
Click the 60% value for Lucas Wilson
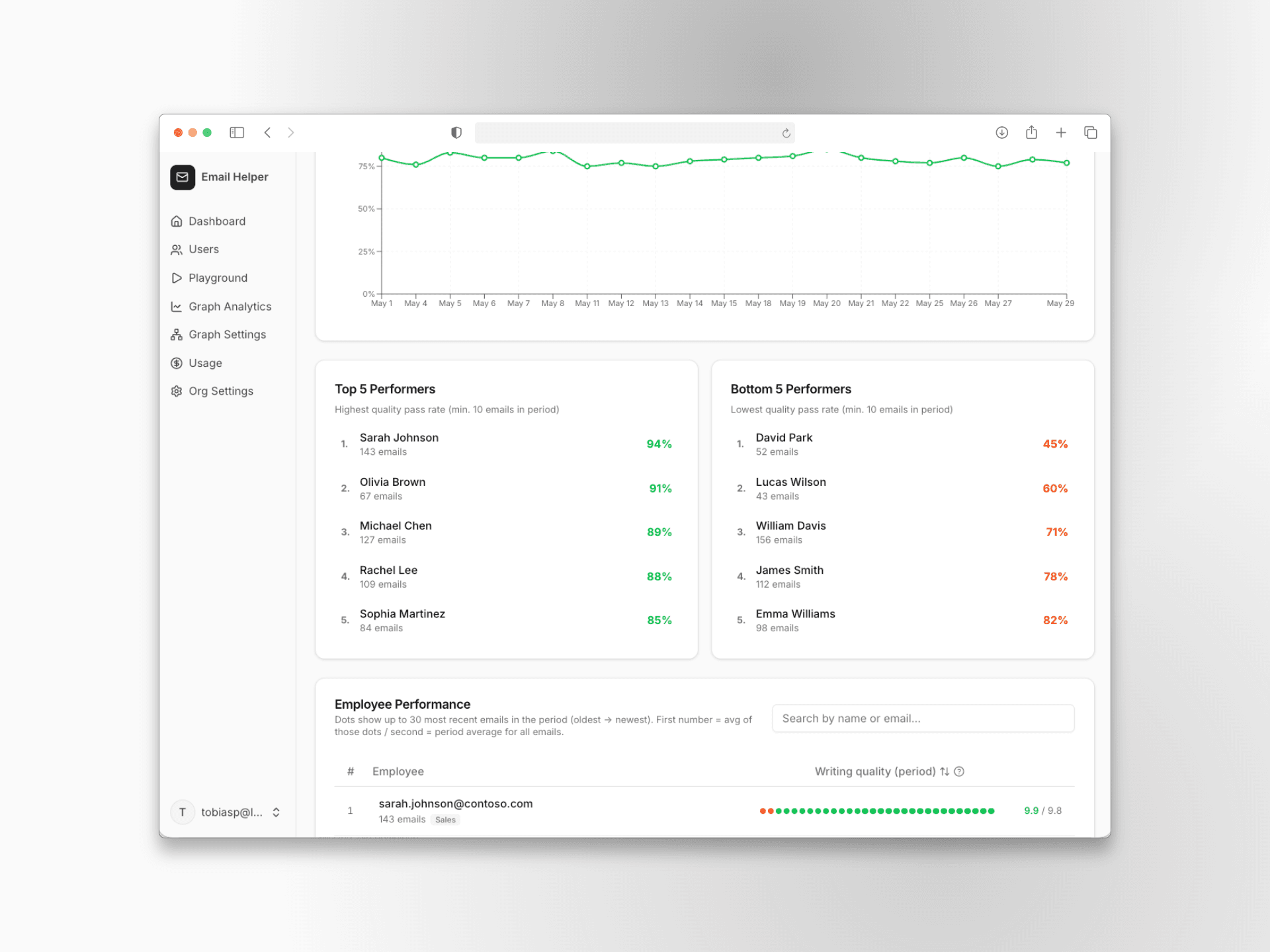(x=1055, y=489)
